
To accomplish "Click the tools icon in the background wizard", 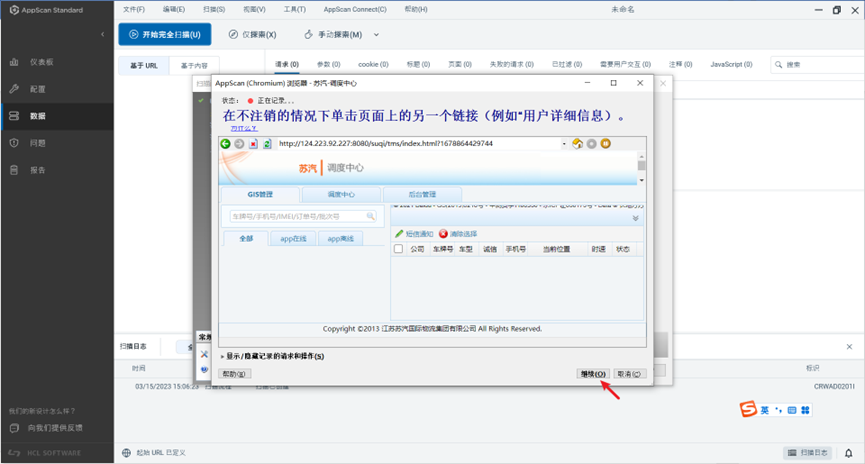I will pyautogui.click(x=204, y=355).
